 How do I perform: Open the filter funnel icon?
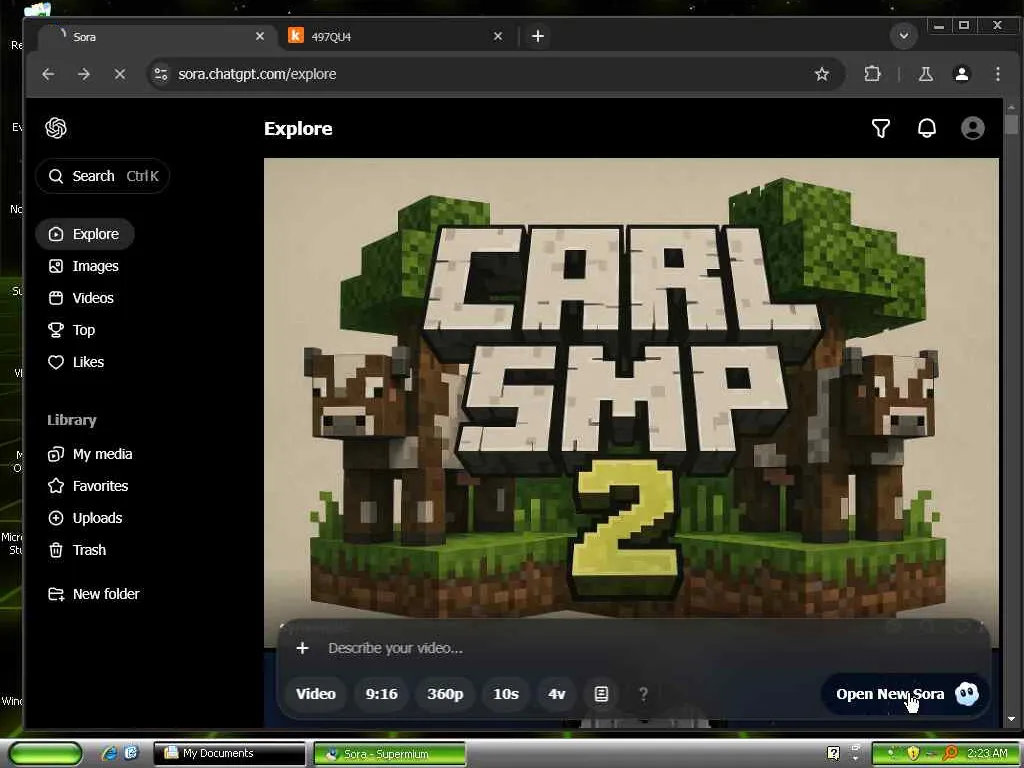(x=881, y=129)
